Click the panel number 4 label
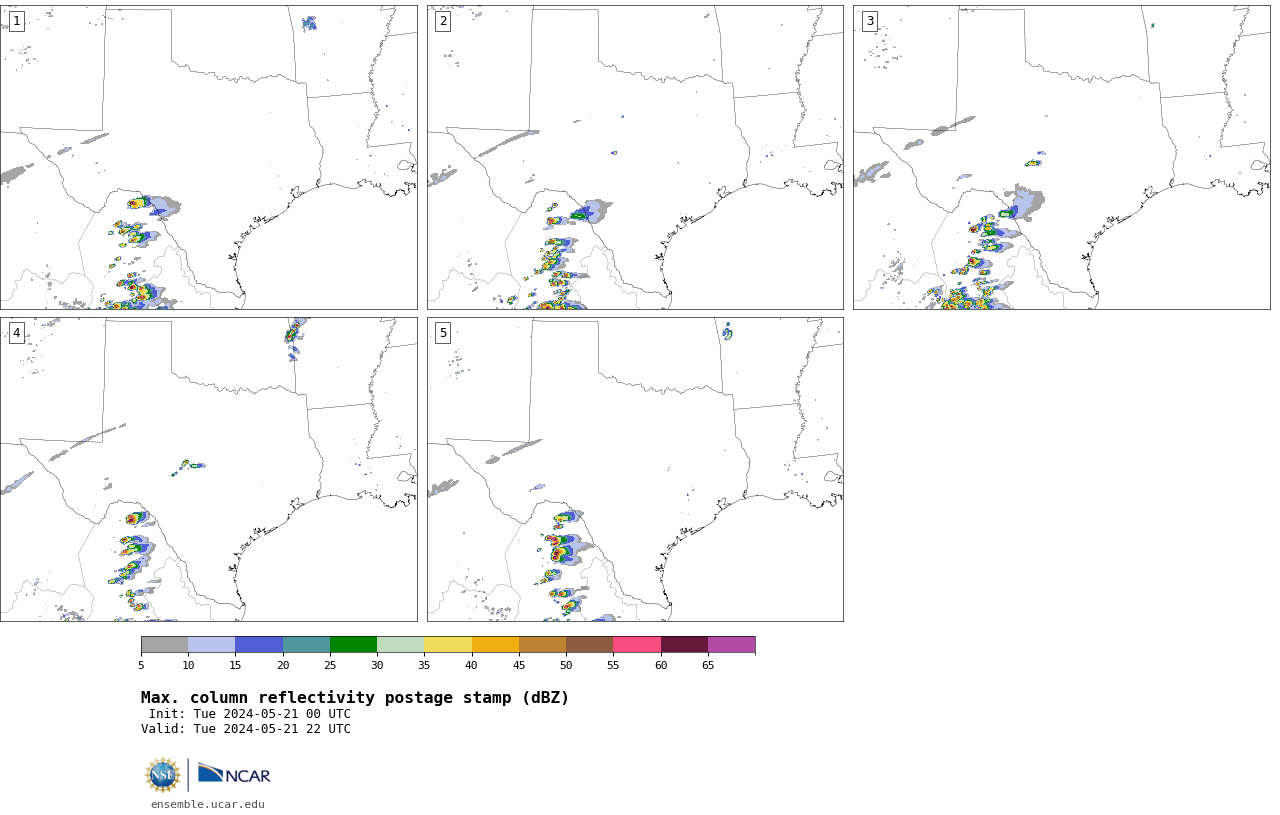The width and height of the screenshot is (1280, 815). click(16, 333)
